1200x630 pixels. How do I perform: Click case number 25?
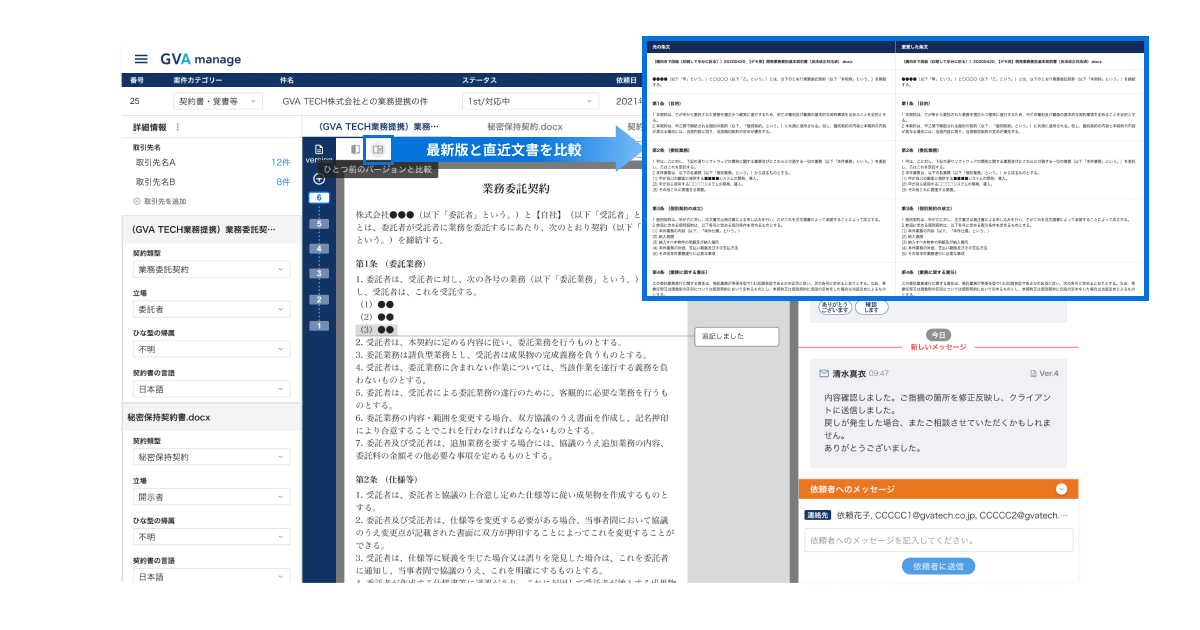[x=137, y=102]
